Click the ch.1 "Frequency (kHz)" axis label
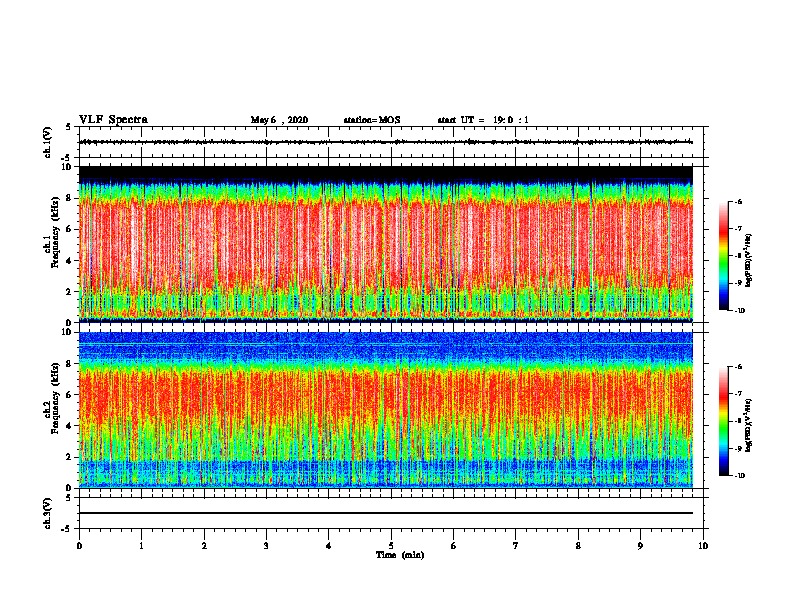This screenshot has height=612, width=792. tap(55, 232)
